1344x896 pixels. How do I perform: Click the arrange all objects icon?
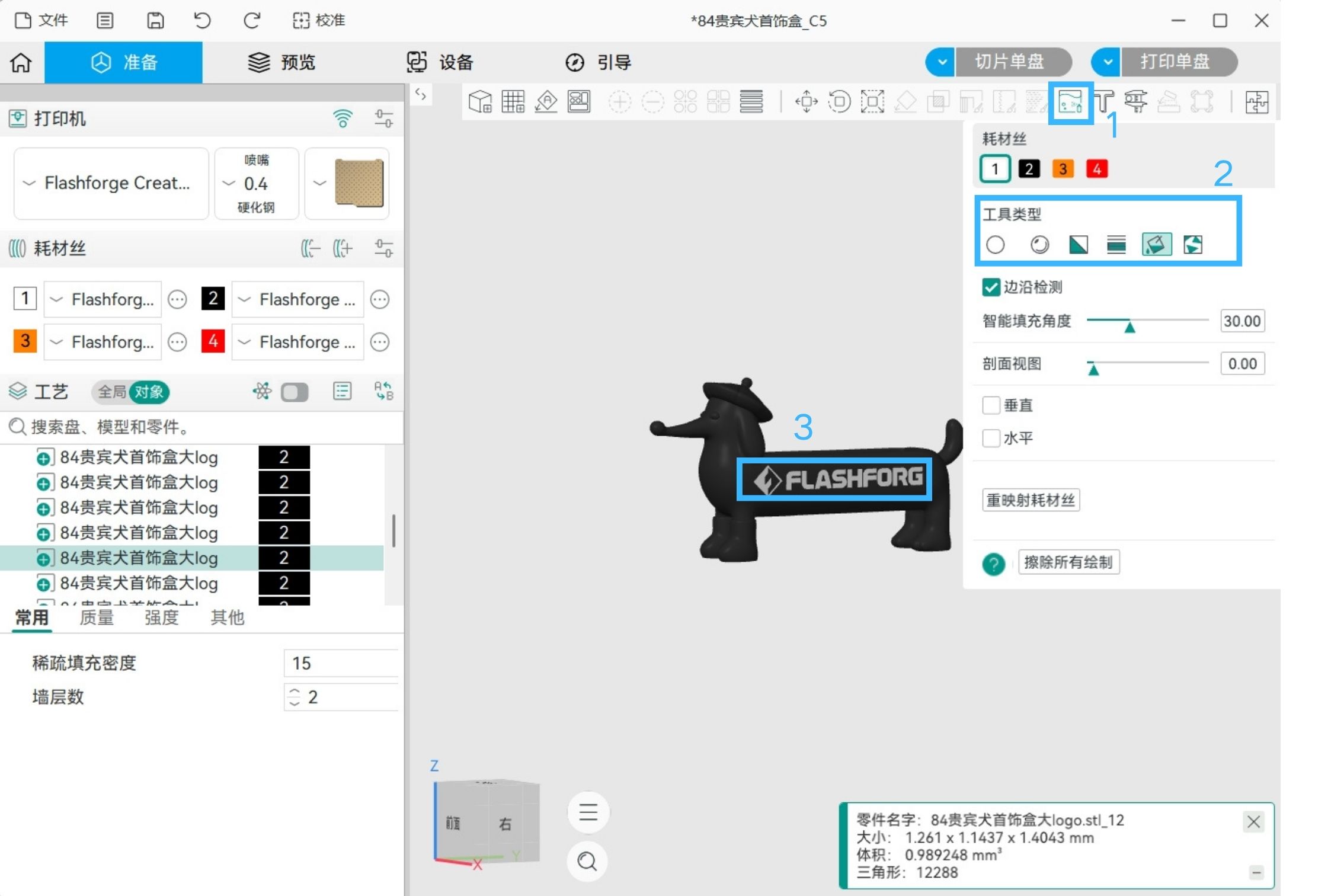[579, 101]
